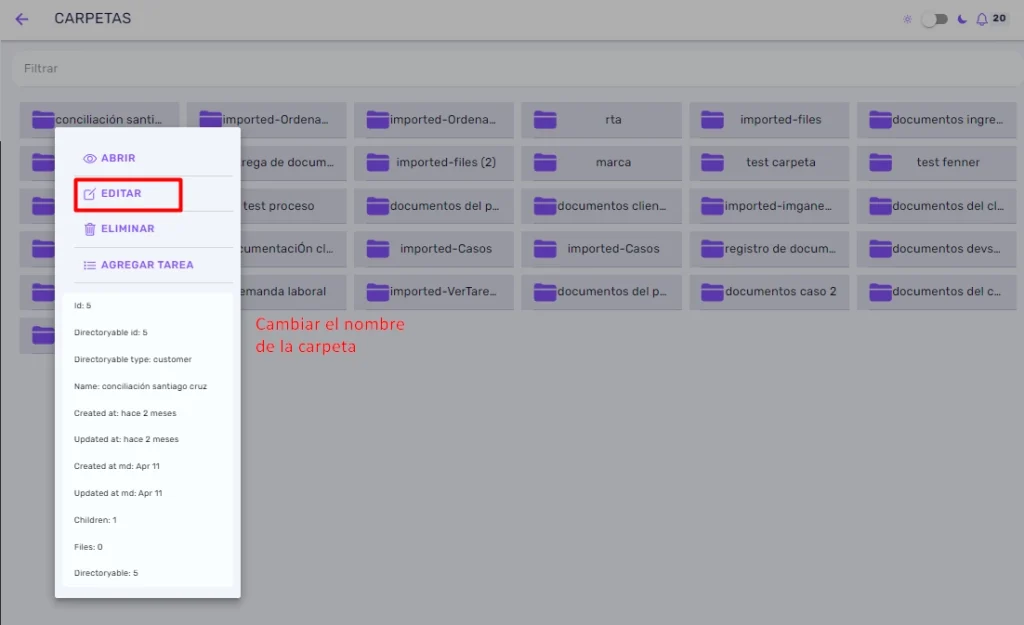Click the text 'Id: 5'

coord(82,306)
